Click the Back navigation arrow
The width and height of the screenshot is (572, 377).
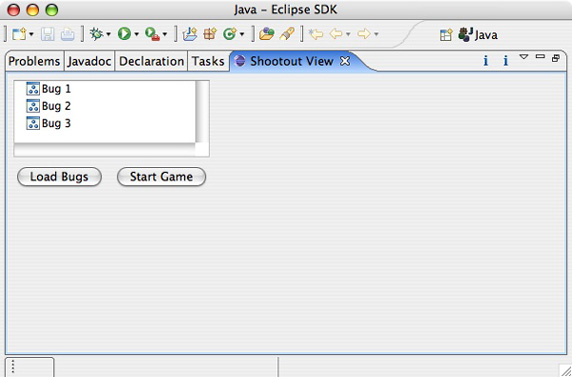coord(336,34)
